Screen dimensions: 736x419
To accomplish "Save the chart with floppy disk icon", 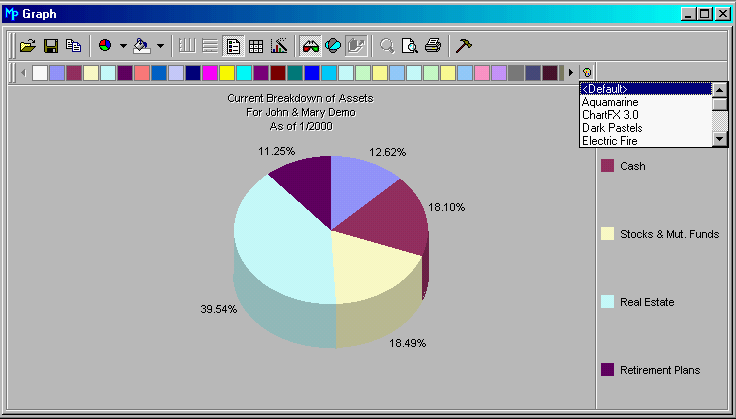I will tap(51, 46).
